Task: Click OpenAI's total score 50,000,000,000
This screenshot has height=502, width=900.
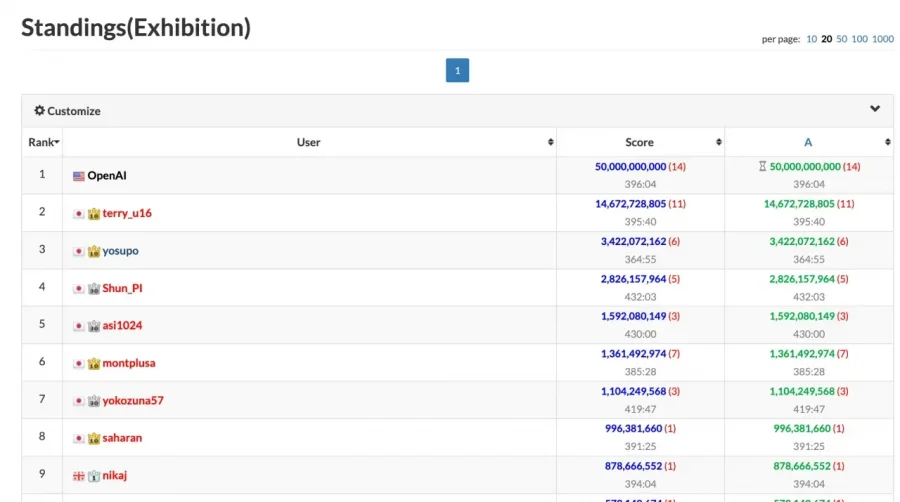Action: click(630, 166)
